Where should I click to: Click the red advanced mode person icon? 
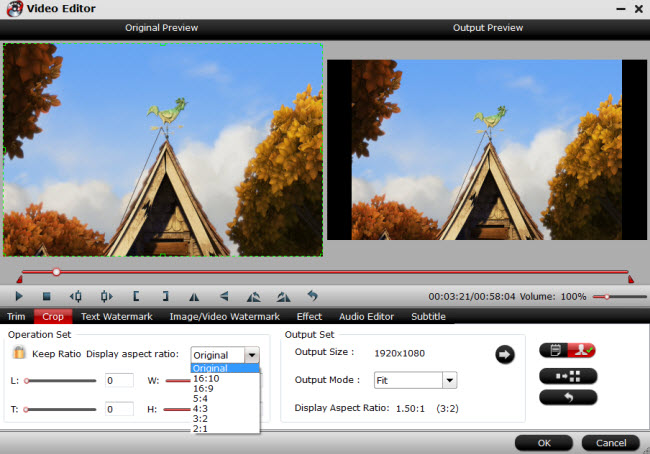(x=582, y=350)
